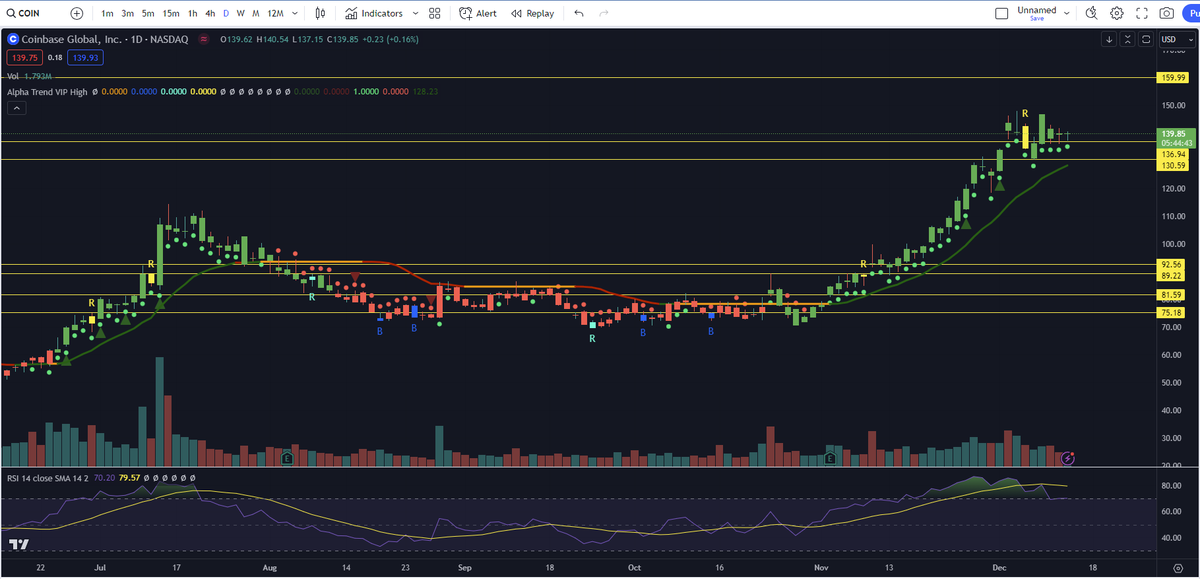Open chart settings gear
Screen dimensions: 1200x579
point(1117,14)
